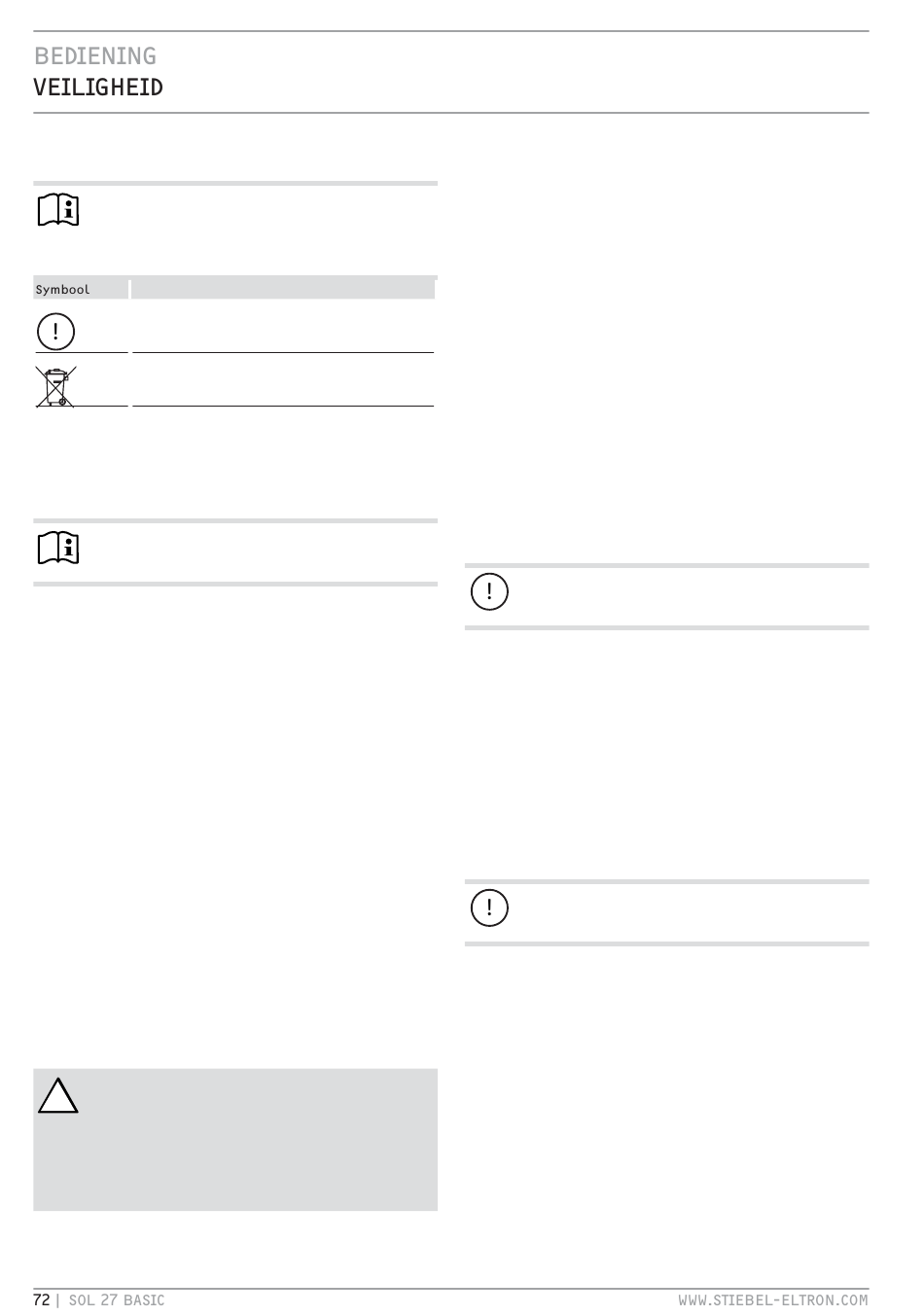924x1316 pixels.
Task: Click the SOL 27 BASIC footer text
Action: click(117, 1300)
